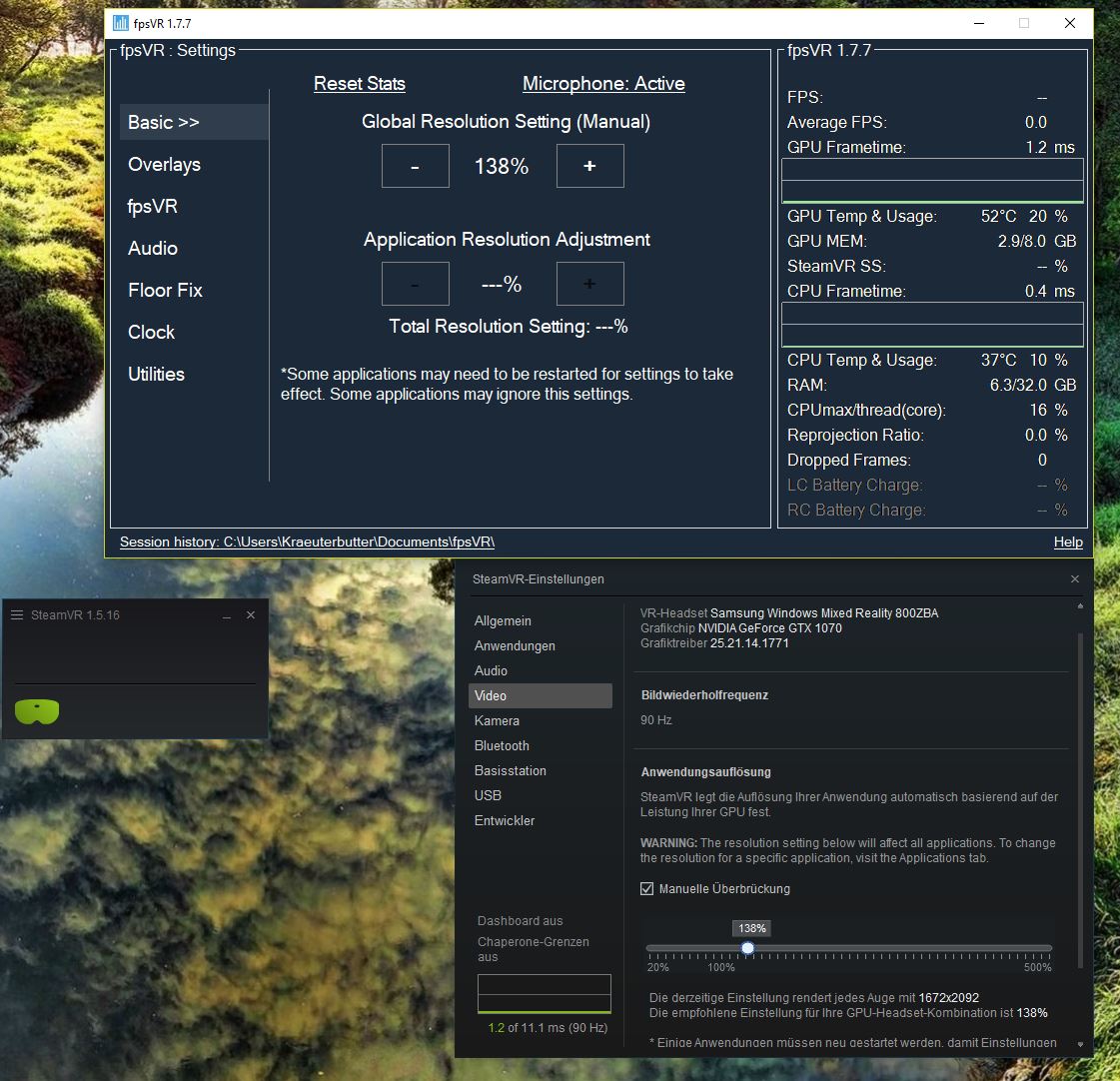Click the SteamVR settings vertical scrollbar
1120x1081 pixels.
click(1080, 800)
